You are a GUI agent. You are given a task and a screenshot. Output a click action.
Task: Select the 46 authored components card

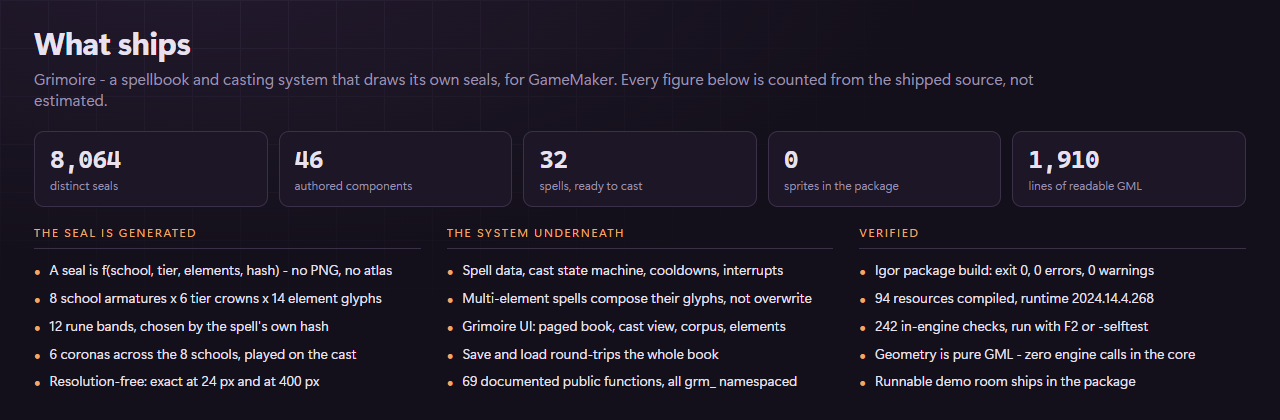point(395,169)
